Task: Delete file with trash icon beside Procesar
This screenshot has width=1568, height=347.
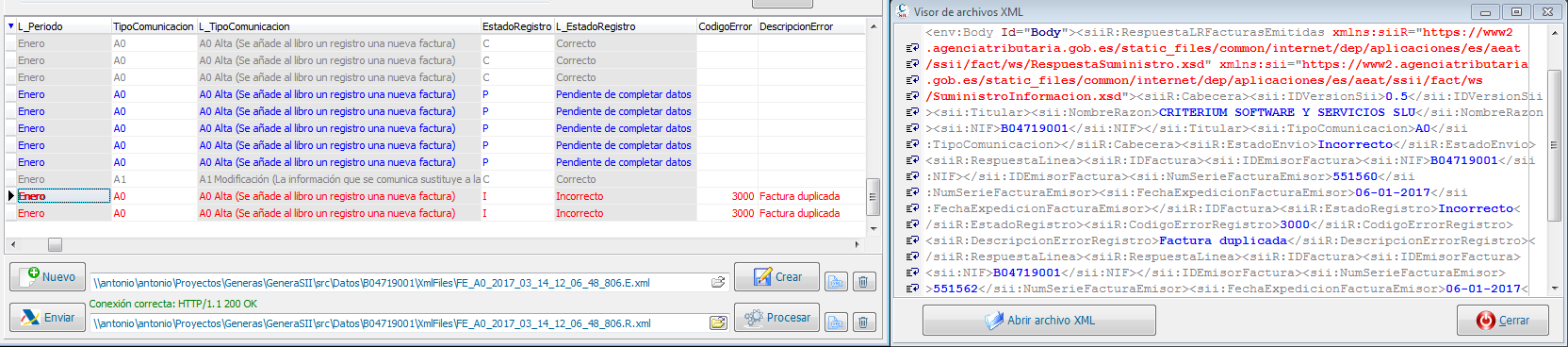Action: tap(864, 322)
